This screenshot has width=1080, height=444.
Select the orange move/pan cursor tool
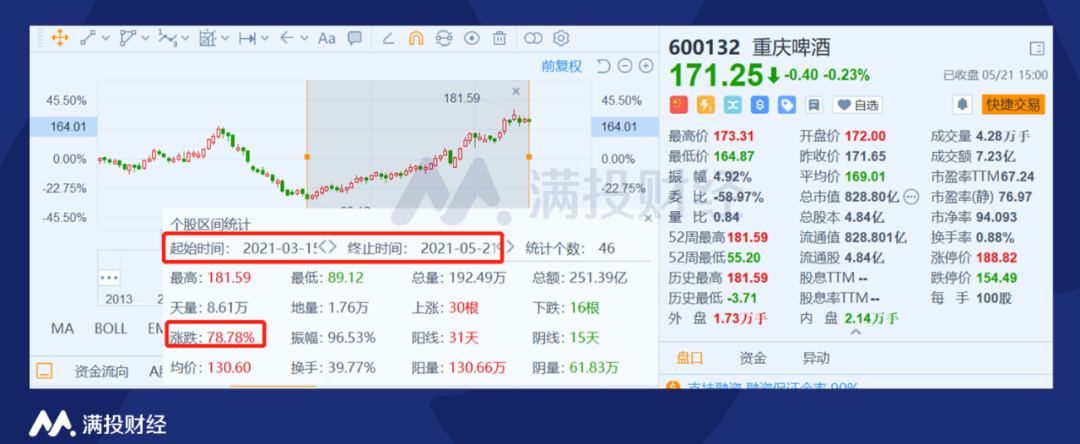pyautogui.click(x=60, y=39)
